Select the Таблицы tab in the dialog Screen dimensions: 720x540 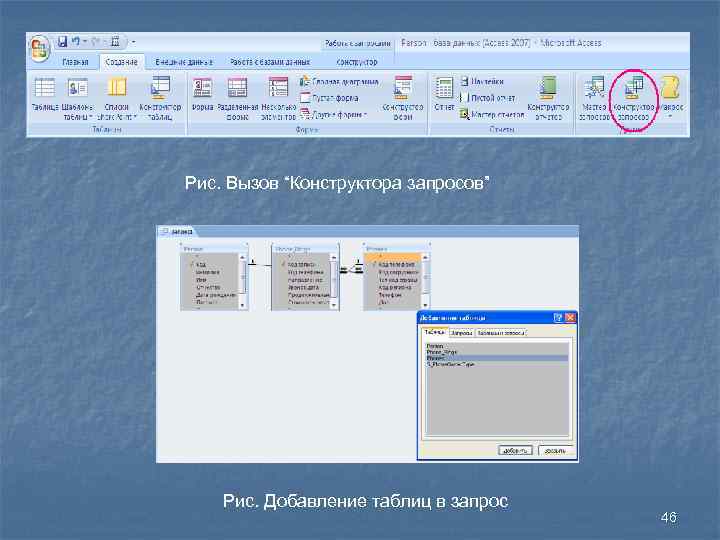point(434,332)
